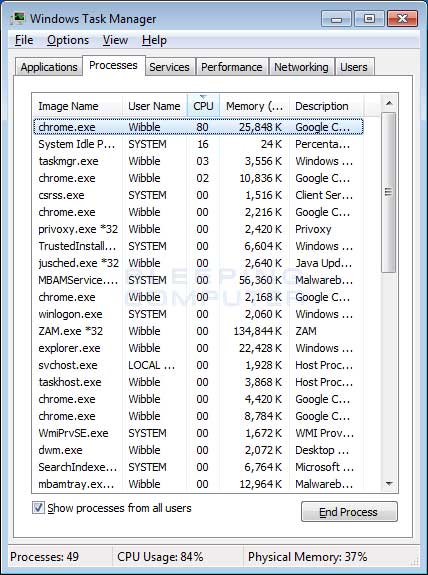Select the explorer.exe process row
428x575 pixels.
tap(198, 348)
